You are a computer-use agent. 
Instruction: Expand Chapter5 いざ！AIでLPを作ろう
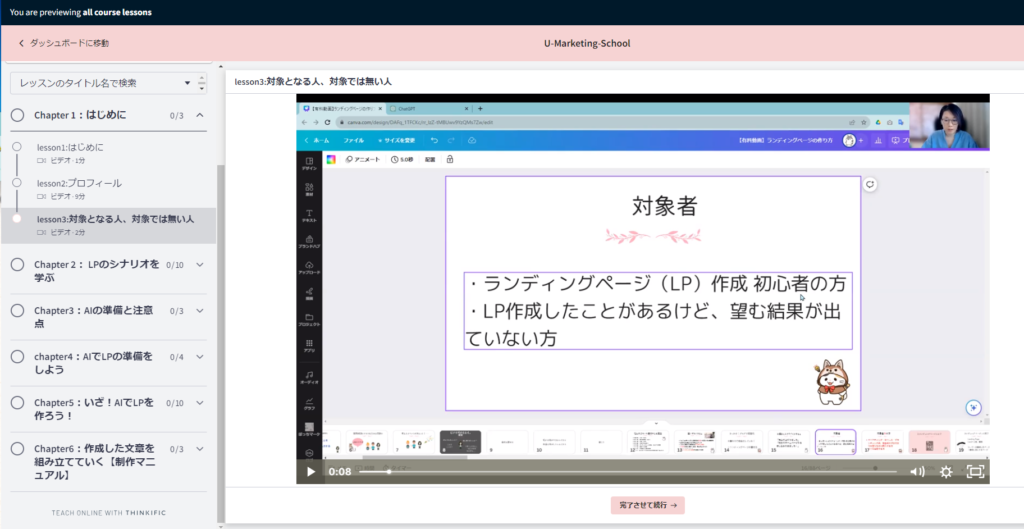pyautogui.click(x=200, y=403)
